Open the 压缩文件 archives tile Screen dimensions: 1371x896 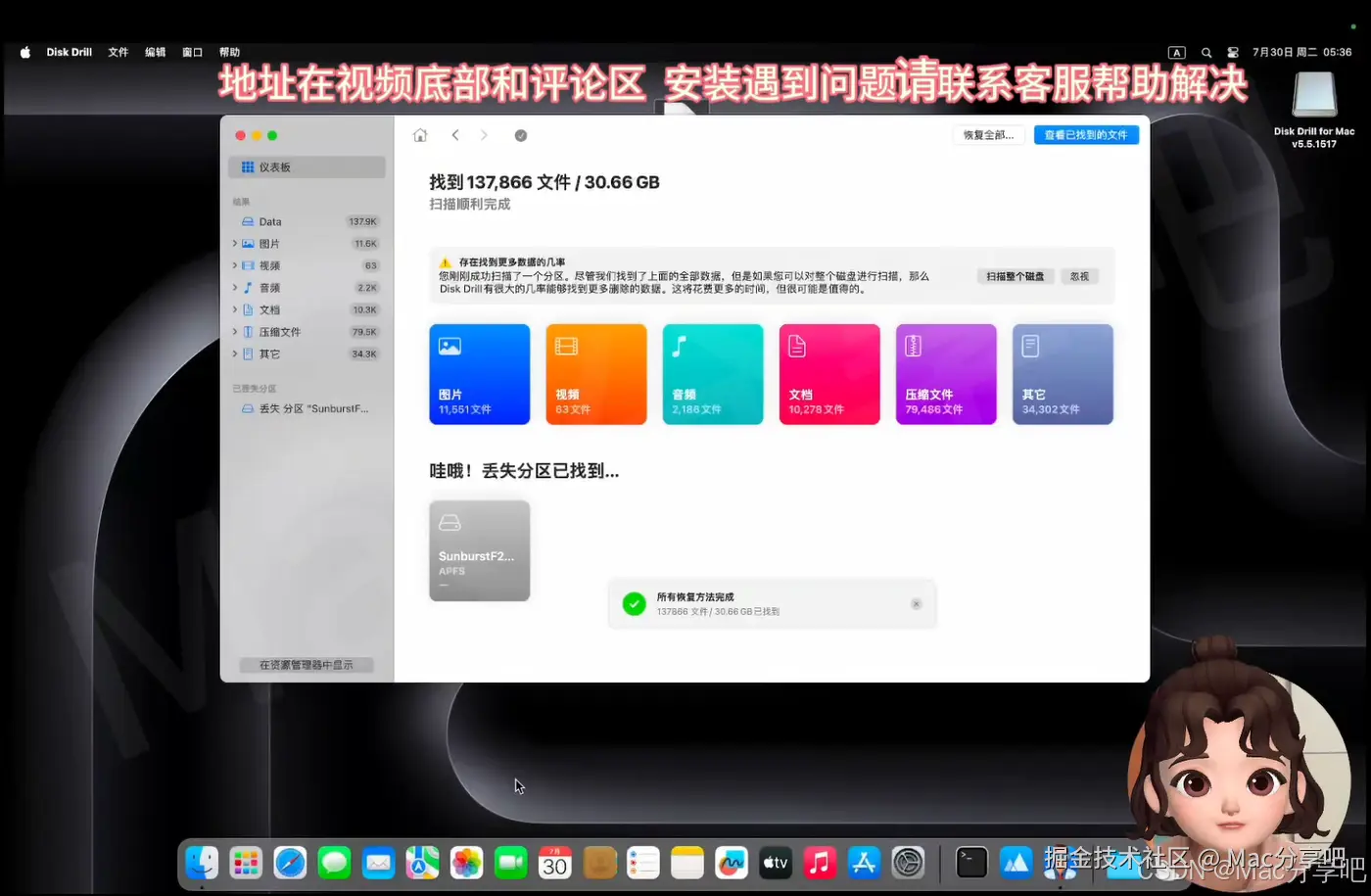point(945,374)
